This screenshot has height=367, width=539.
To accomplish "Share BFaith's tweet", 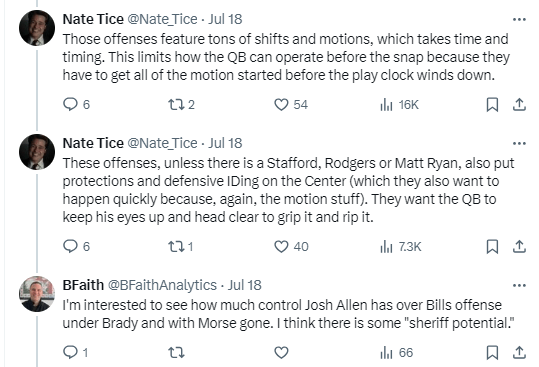I will [x=519, y=353].
